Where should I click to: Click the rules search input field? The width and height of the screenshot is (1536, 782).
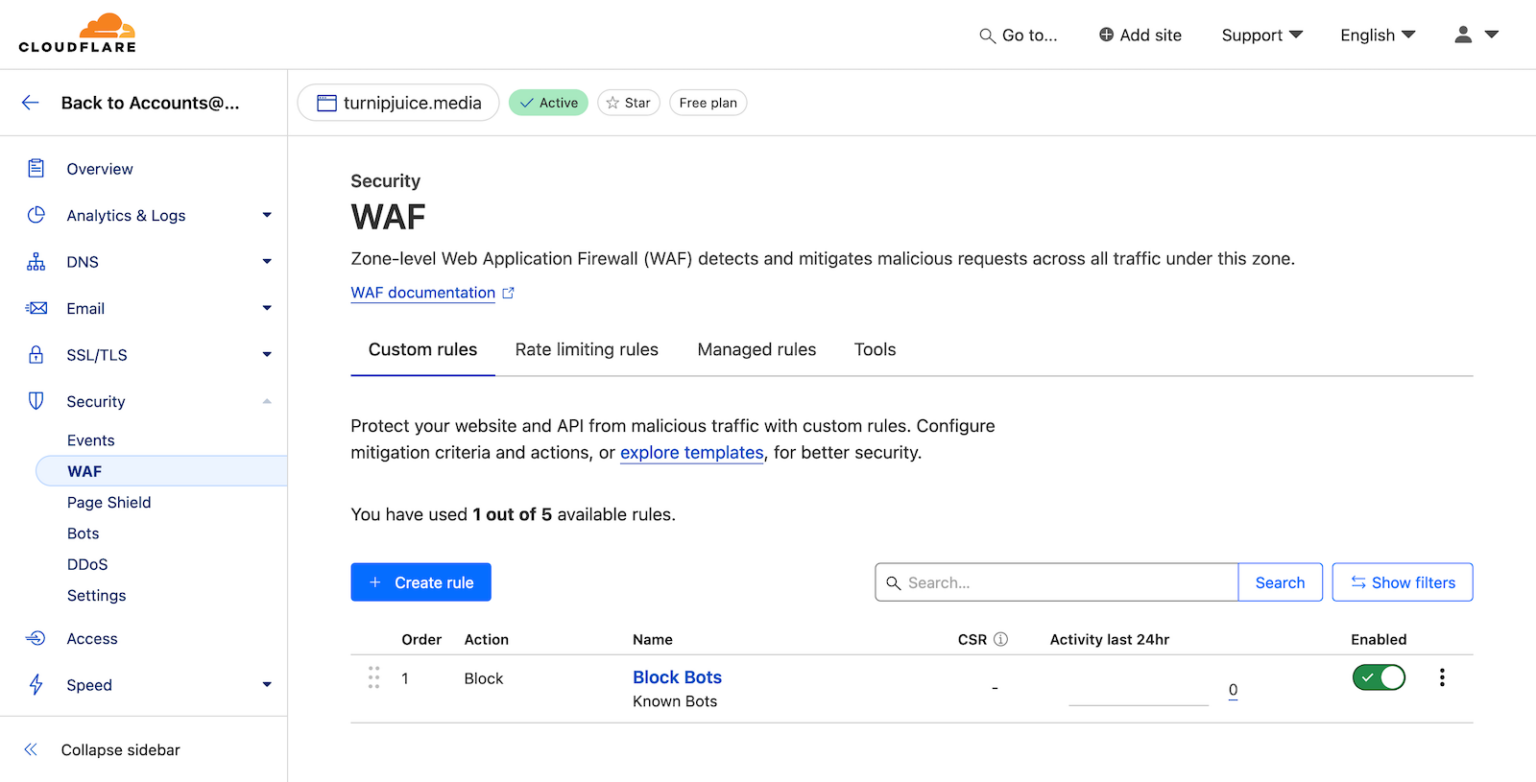tap(1056, 582)
